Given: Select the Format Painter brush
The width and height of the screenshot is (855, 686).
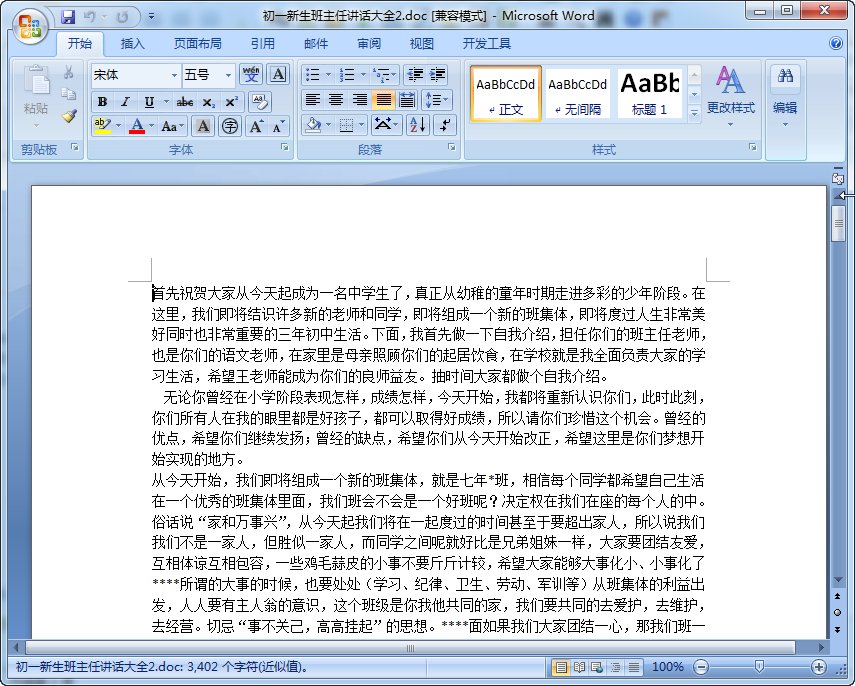Looking at the screenshot, I should pos(69,116).
